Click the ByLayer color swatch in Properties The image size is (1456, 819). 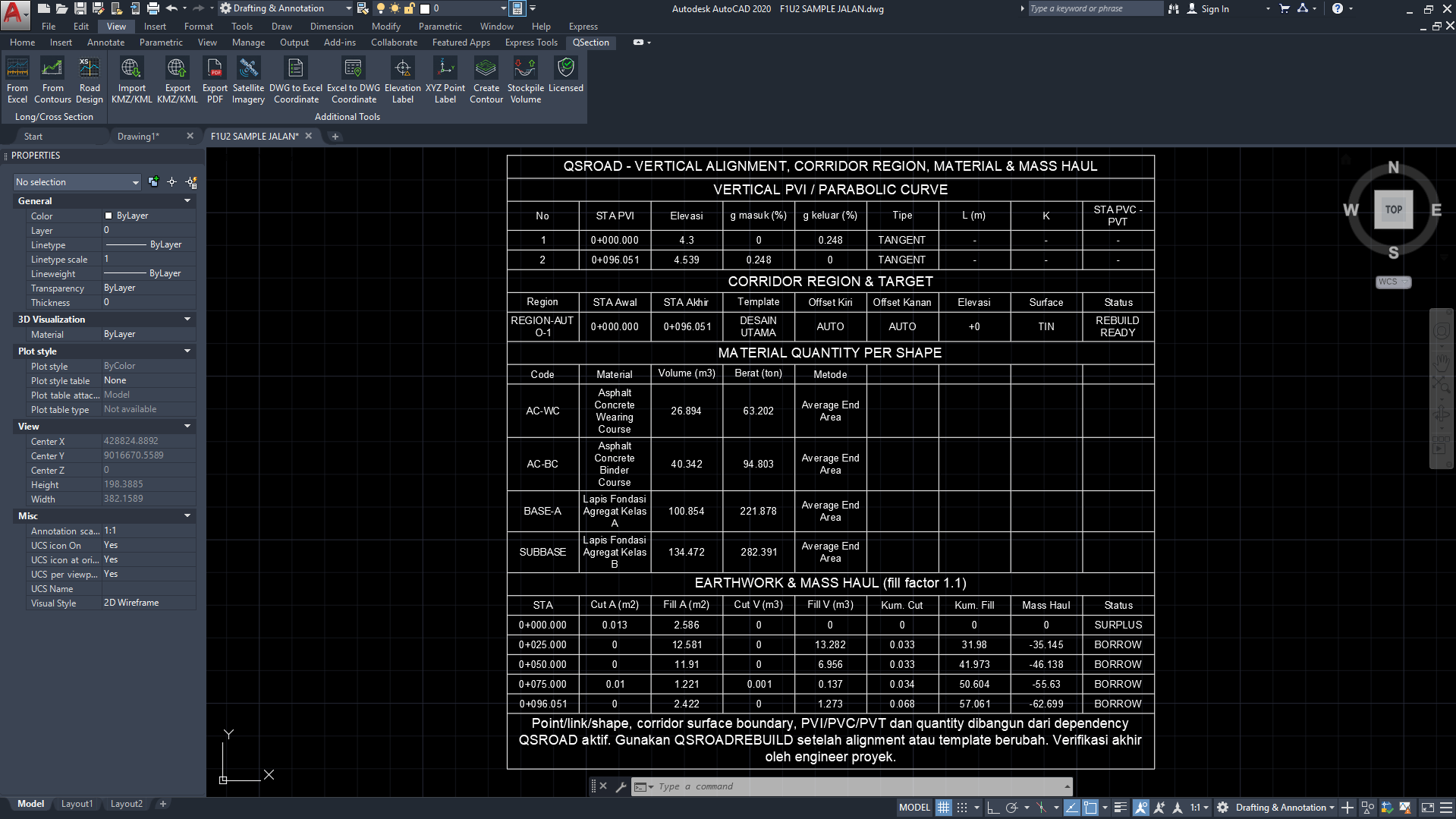108,216
